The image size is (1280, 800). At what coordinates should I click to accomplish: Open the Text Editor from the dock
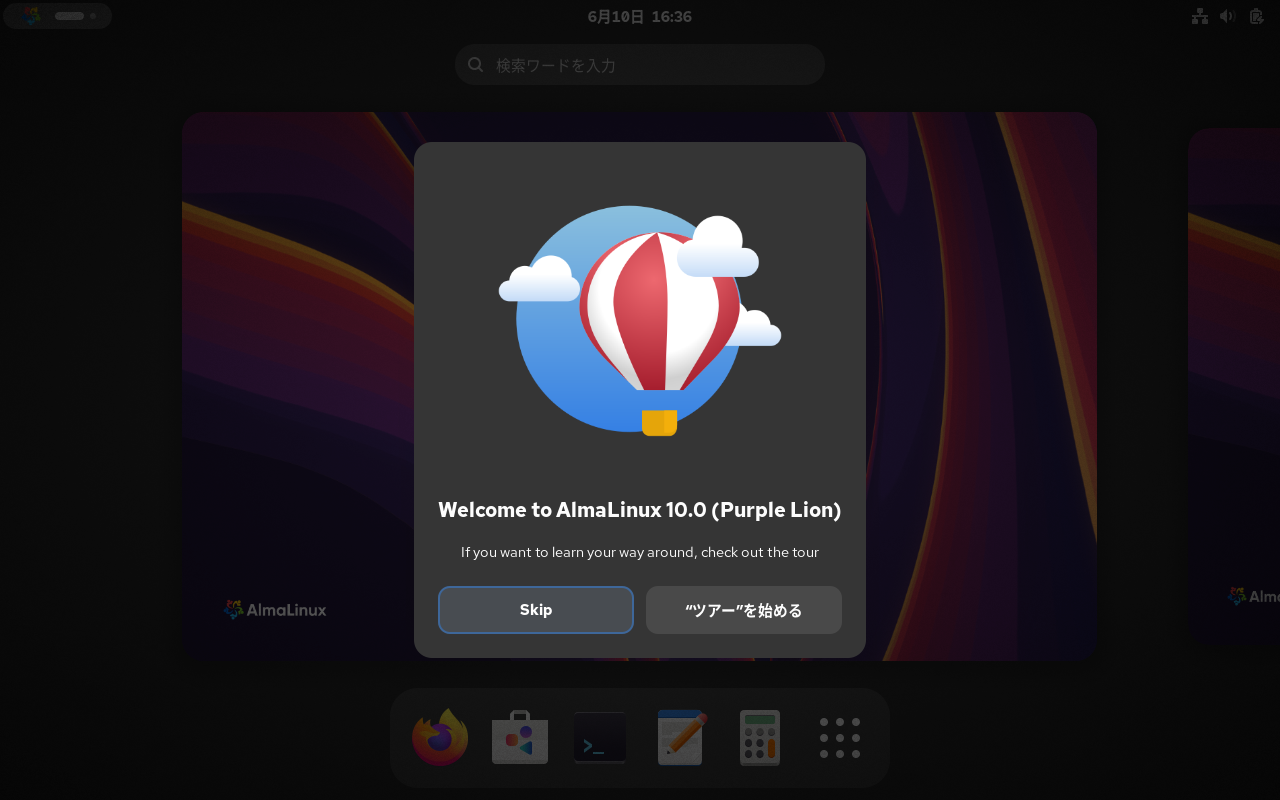point(680,737)
